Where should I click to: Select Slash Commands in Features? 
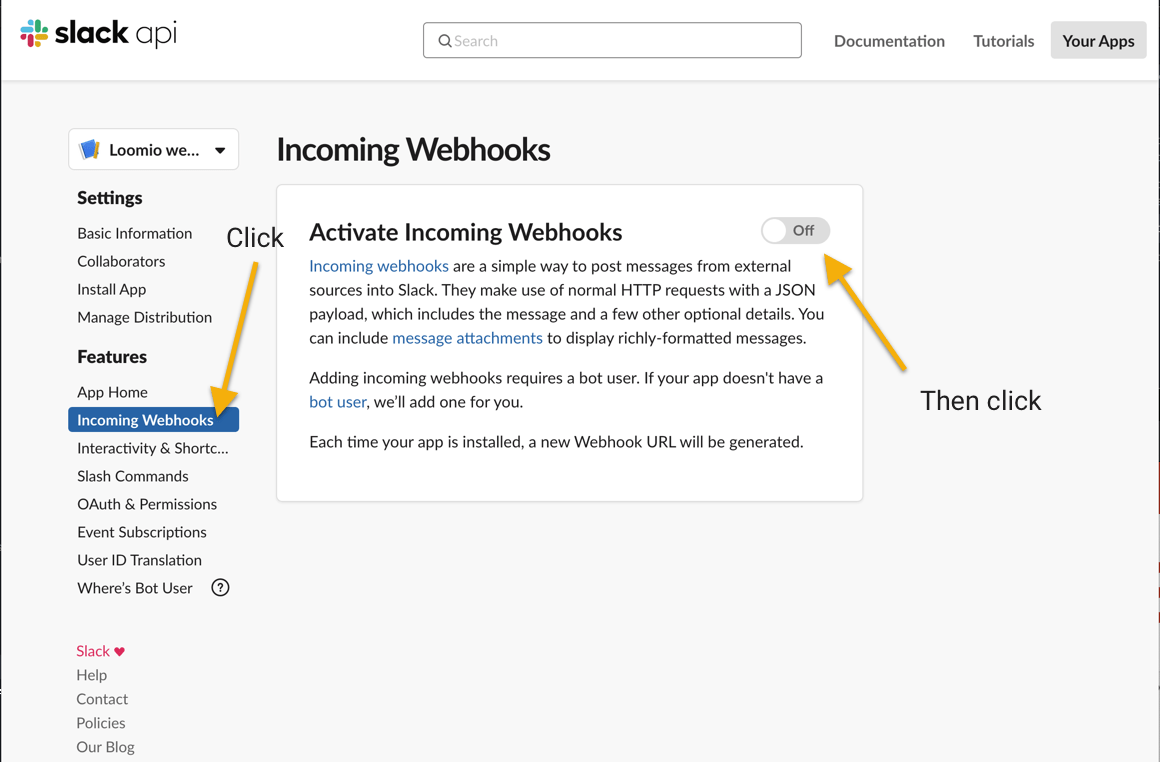(132, 476)
